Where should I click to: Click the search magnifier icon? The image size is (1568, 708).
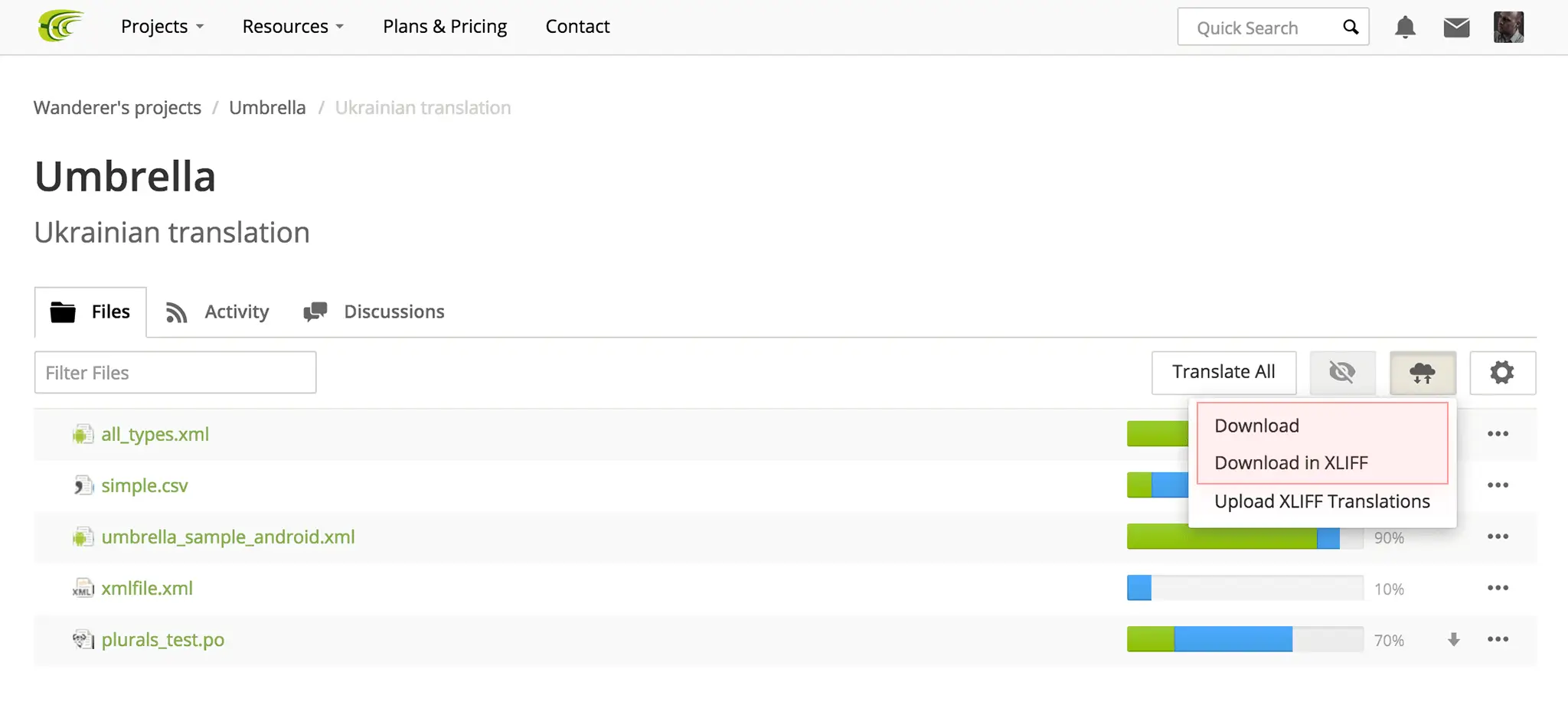[x=1351, y=28]
